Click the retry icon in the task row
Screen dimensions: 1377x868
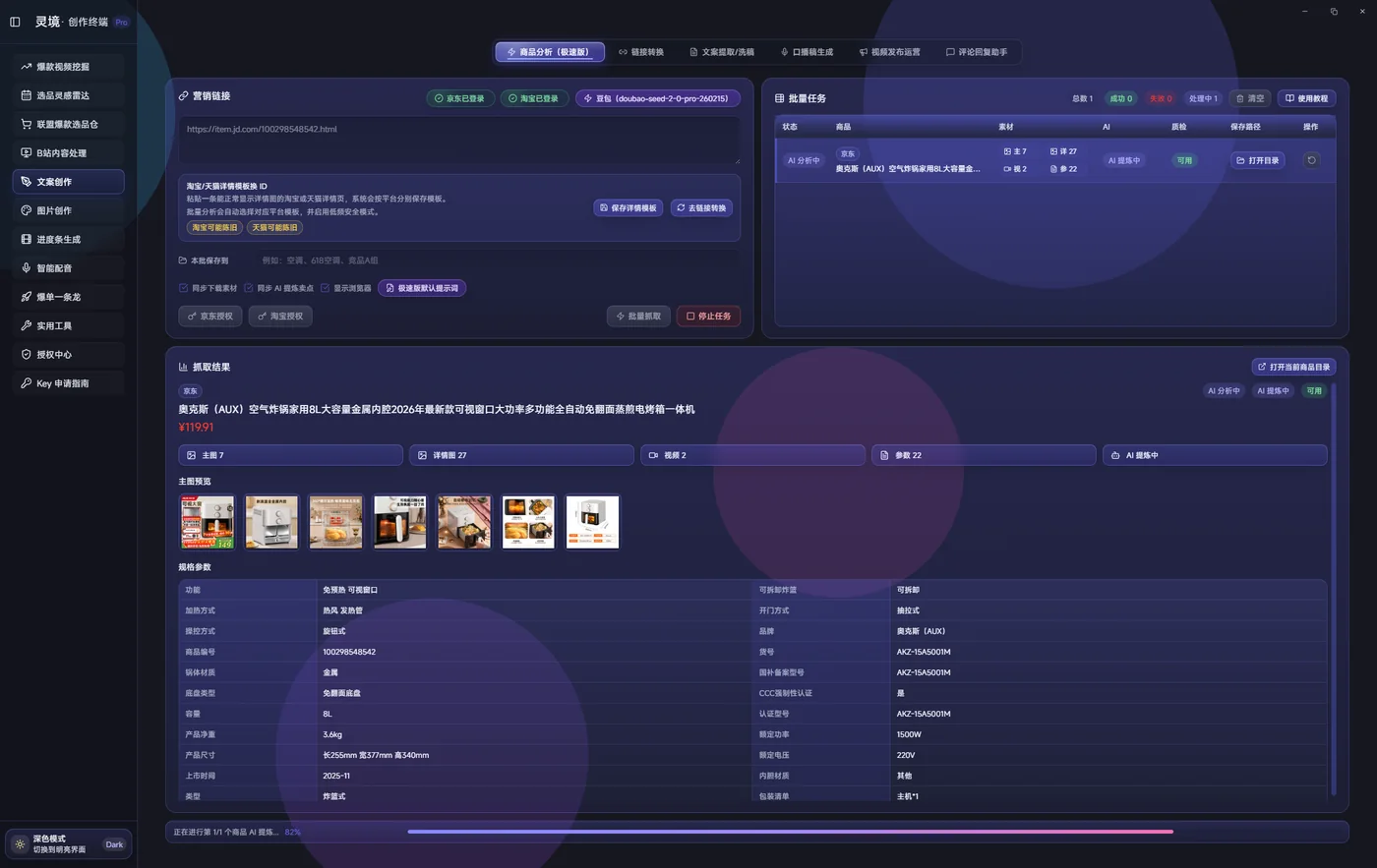[1311, 160]
